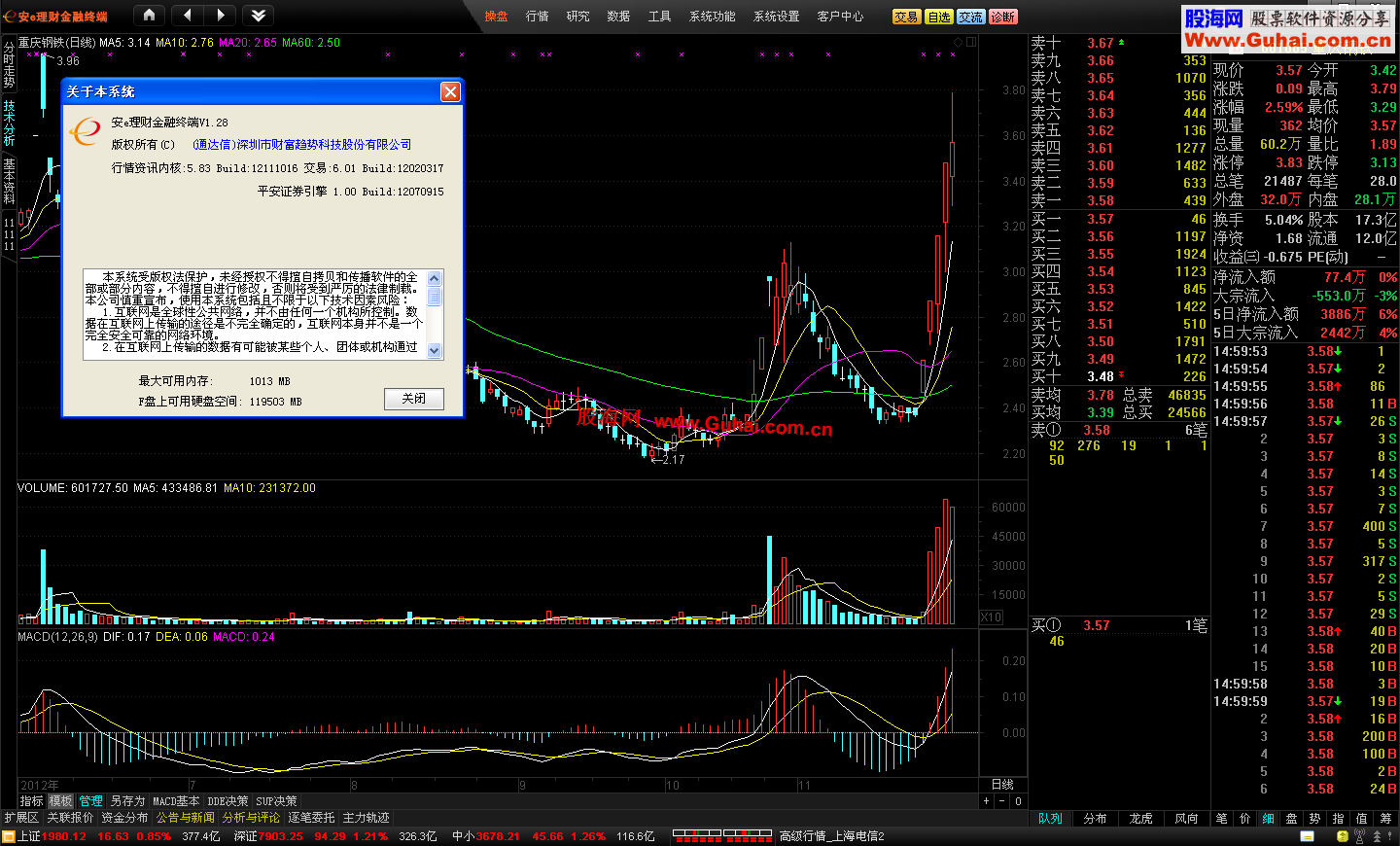Select the 价 tab at bottom right
Screen dimensions: 1400x846
[1245, 819]
